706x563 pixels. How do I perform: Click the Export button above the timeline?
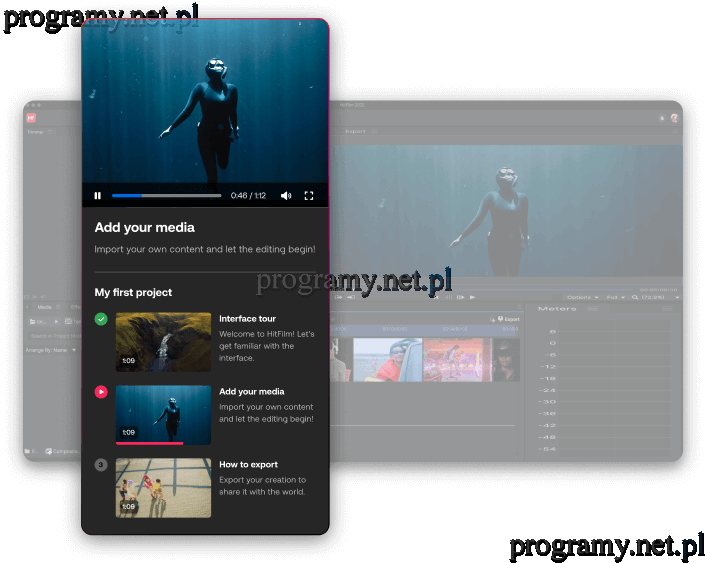(x=508, y=319)
